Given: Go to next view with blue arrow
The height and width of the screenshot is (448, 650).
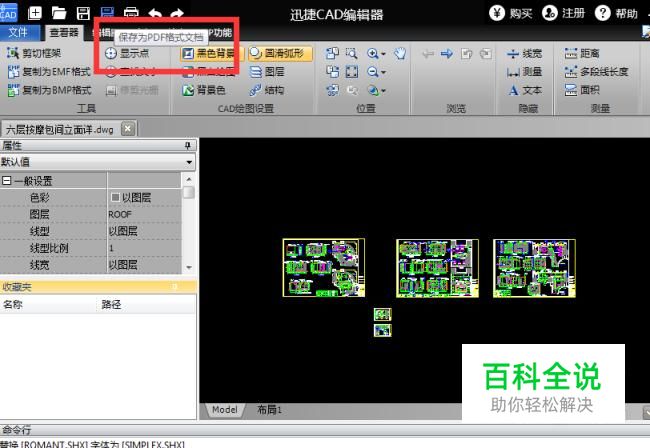Looking at the screenshot, I should pyautogui.click(x=446, y=53).
